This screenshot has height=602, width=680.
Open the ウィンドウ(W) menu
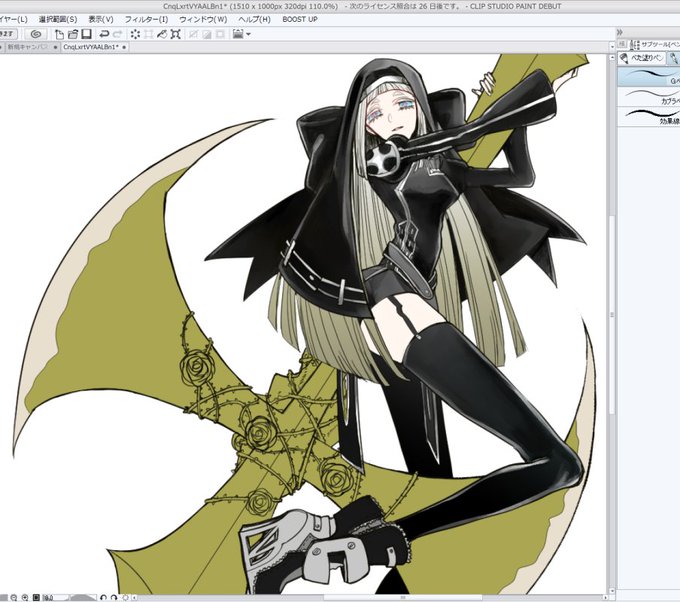[x=203, y=20]
